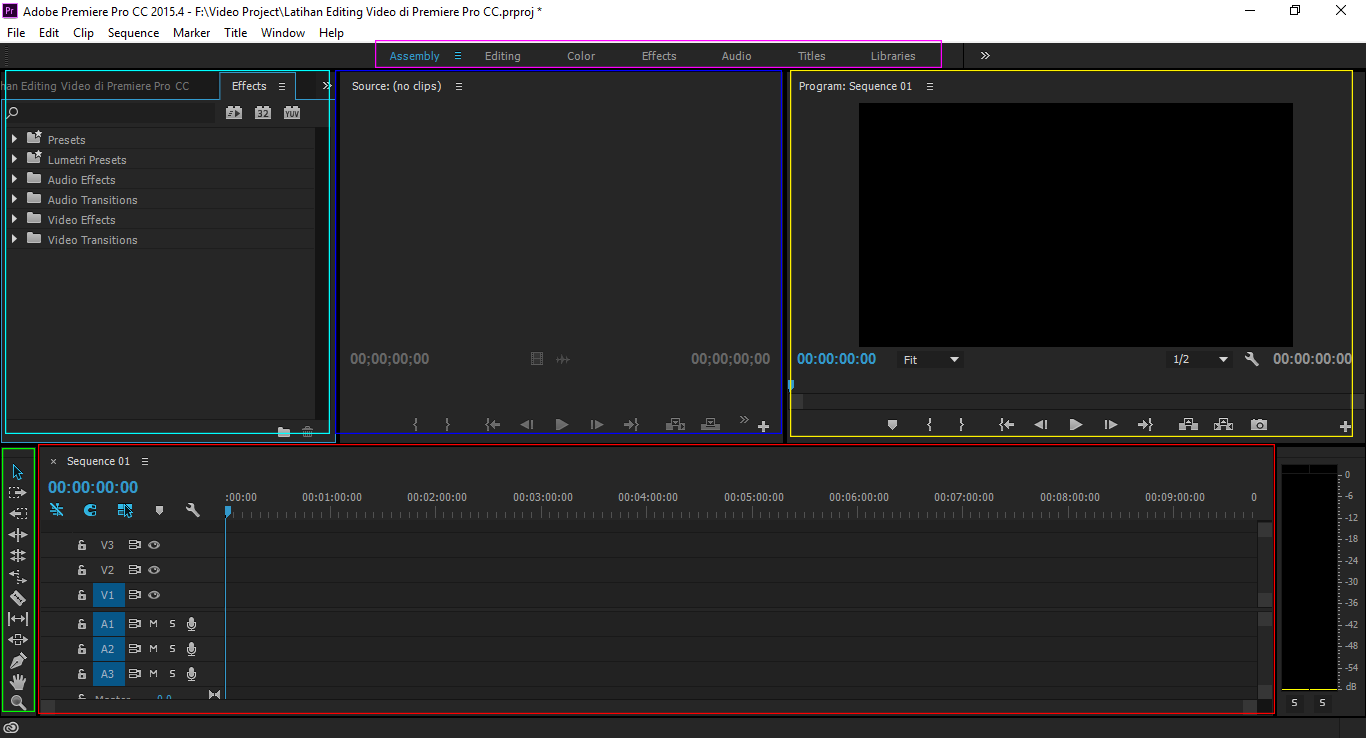Open Timeline Display Settings wrench
This screenshot has height=738, width=1366.
tap(193, 510)
